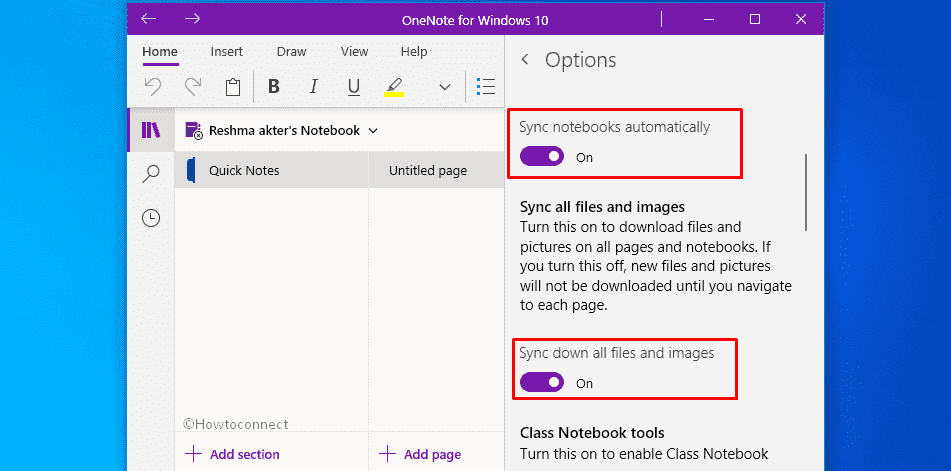Turn off Sync down all files and images
951x471 pixels.
tap(542, 382)
